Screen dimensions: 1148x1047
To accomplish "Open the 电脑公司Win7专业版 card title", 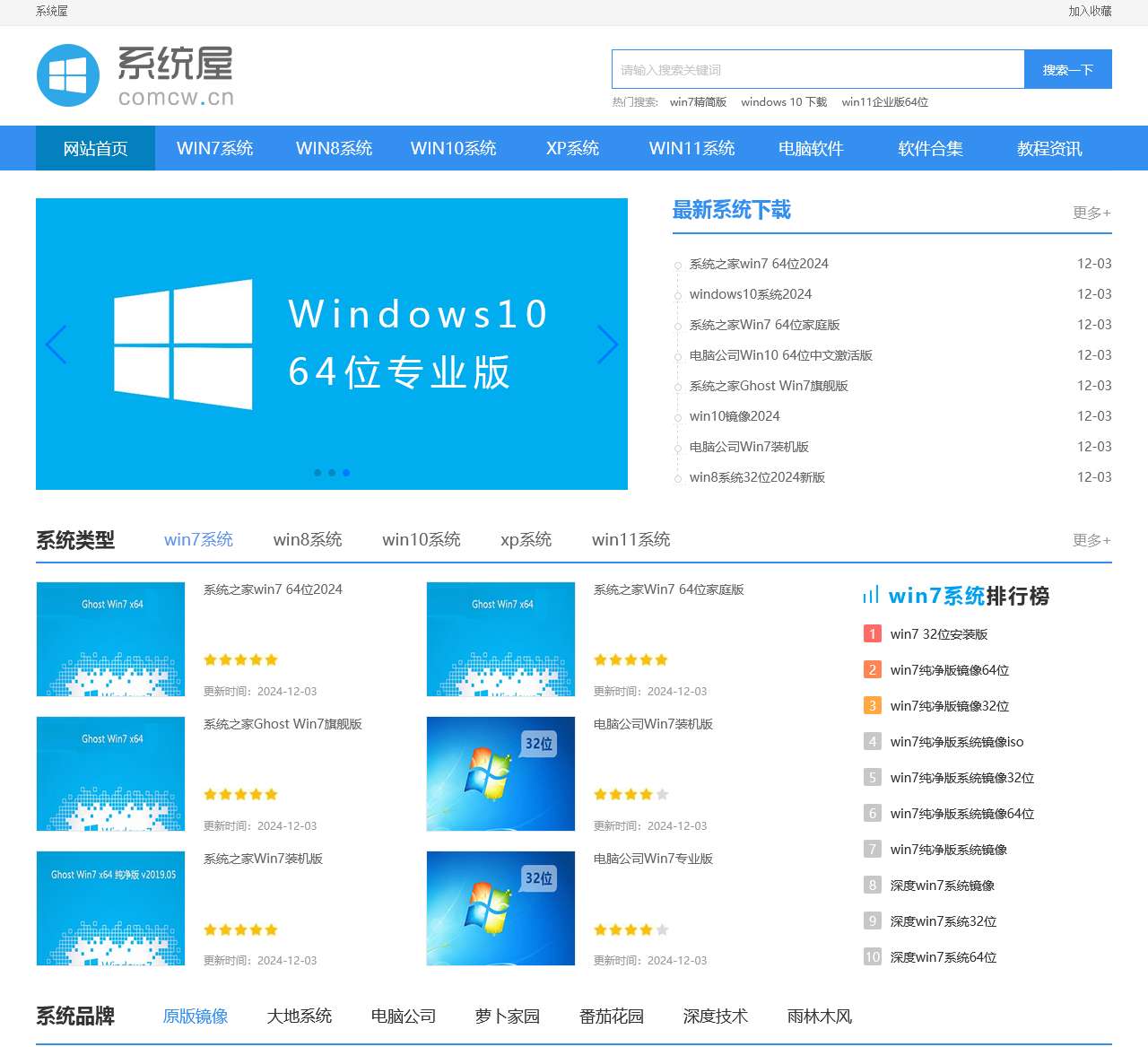I will [x=653, y=859].
